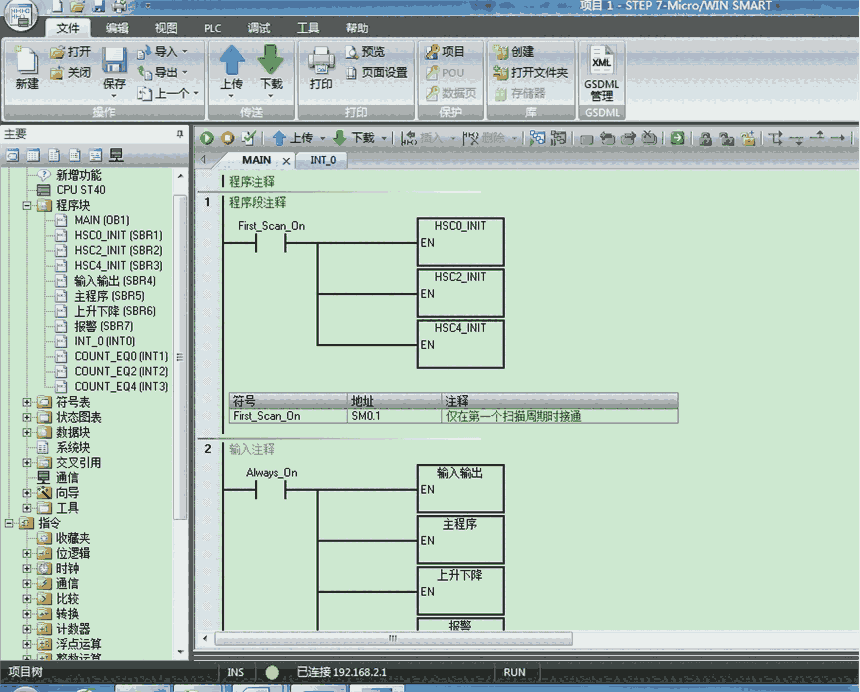Pin the 主要 project tree panel

(x=180, y=134)
